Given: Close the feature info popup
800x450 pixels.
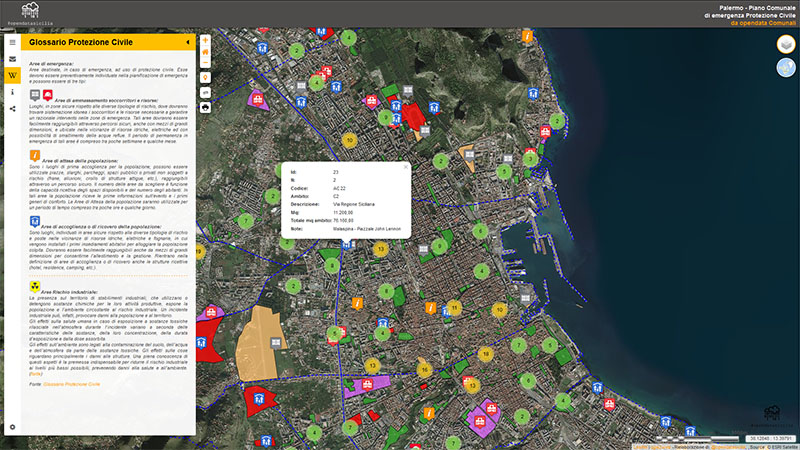Looking at the screenshot, I should pyautogui.click(x=406, y=167).
